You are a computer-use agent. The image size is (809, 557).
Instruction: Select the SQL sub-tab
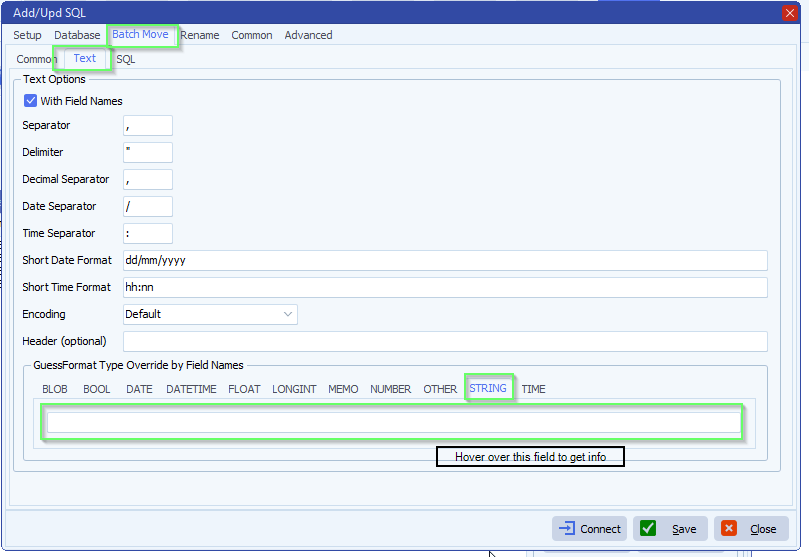(125, 59)
